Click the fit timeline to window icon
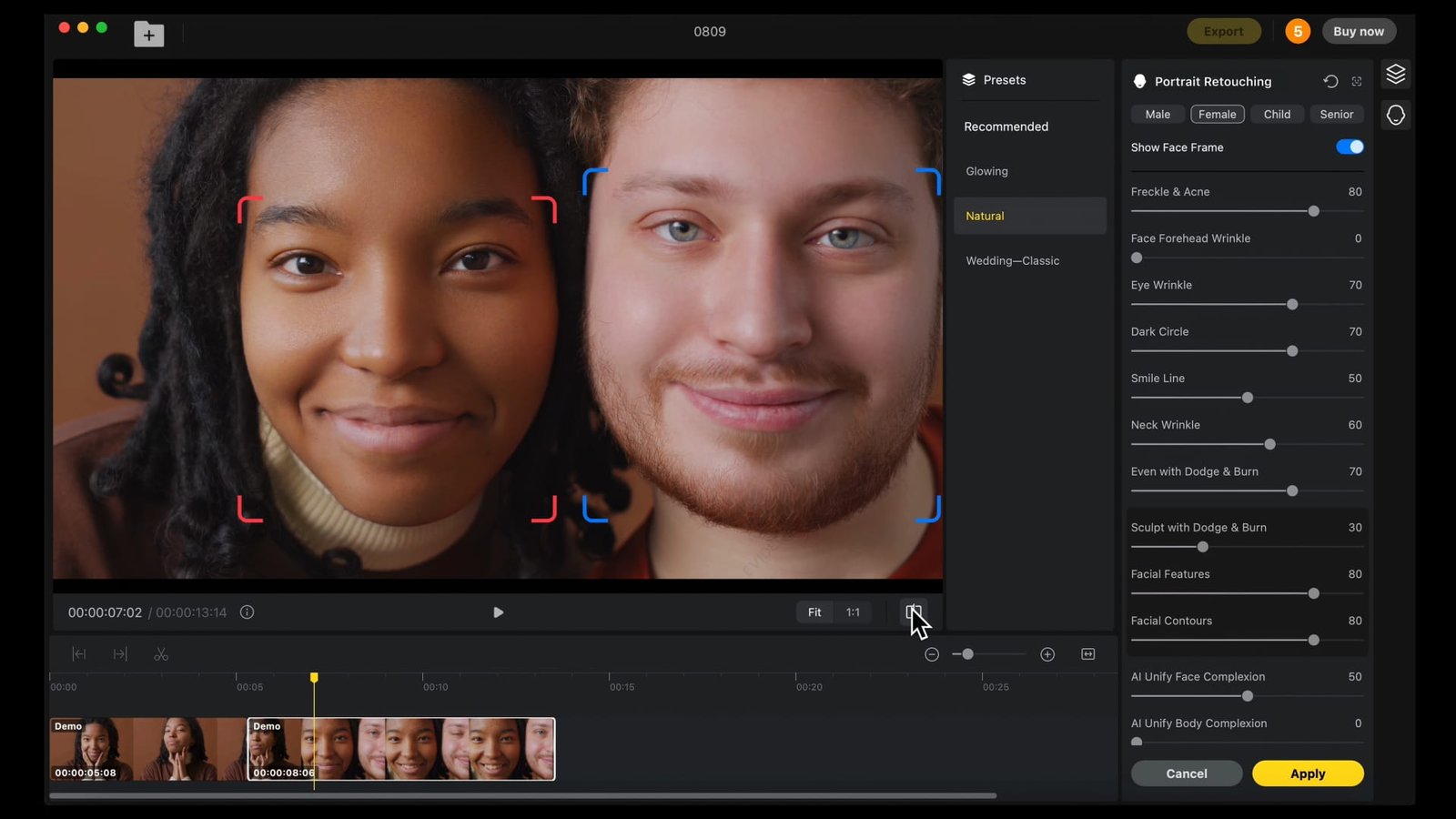This screenshot has width=1456, height=819. point(1088,654)
